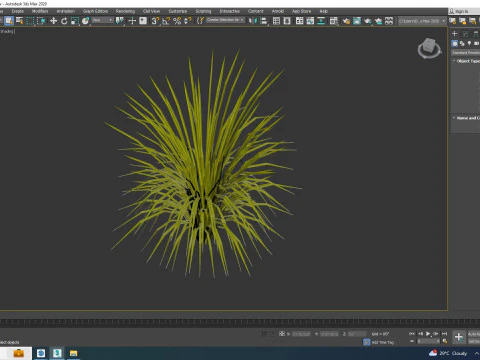The width and height of the screenshot is (480, 360).
Task: Click Add Time Tag
Action: [383, 342]
